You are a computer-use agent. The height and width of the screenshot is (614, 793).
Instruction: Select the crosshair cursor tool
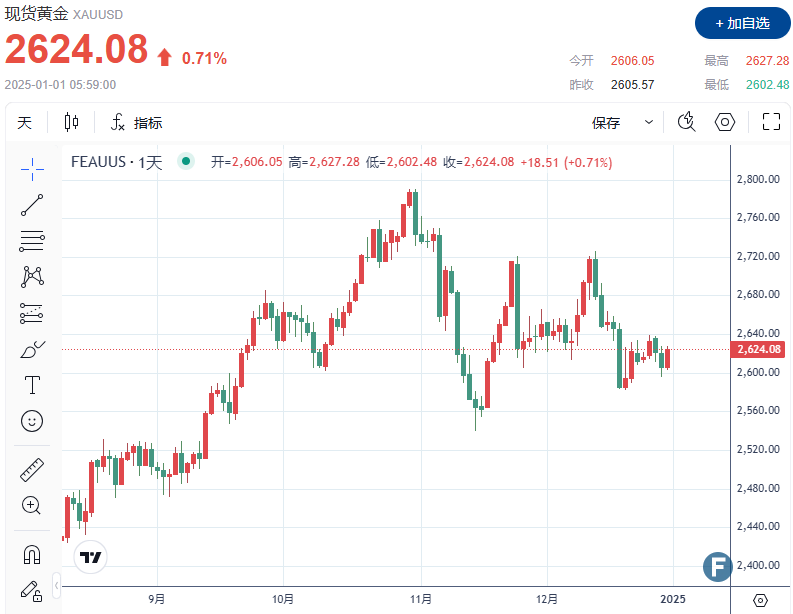pos(32,168)
